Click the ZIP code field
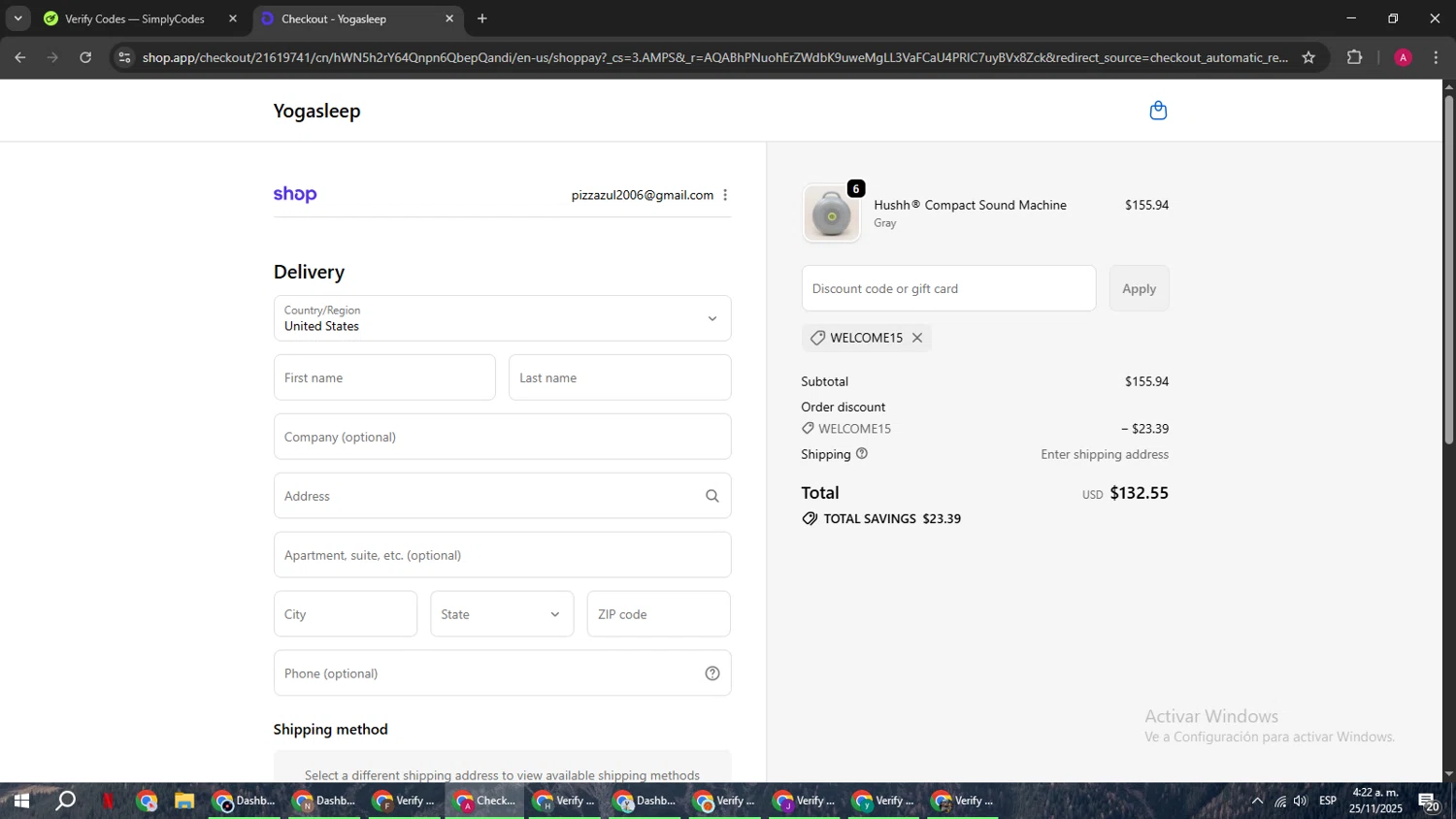Screen dimensions: 1456x819 [x=658, y=614]
